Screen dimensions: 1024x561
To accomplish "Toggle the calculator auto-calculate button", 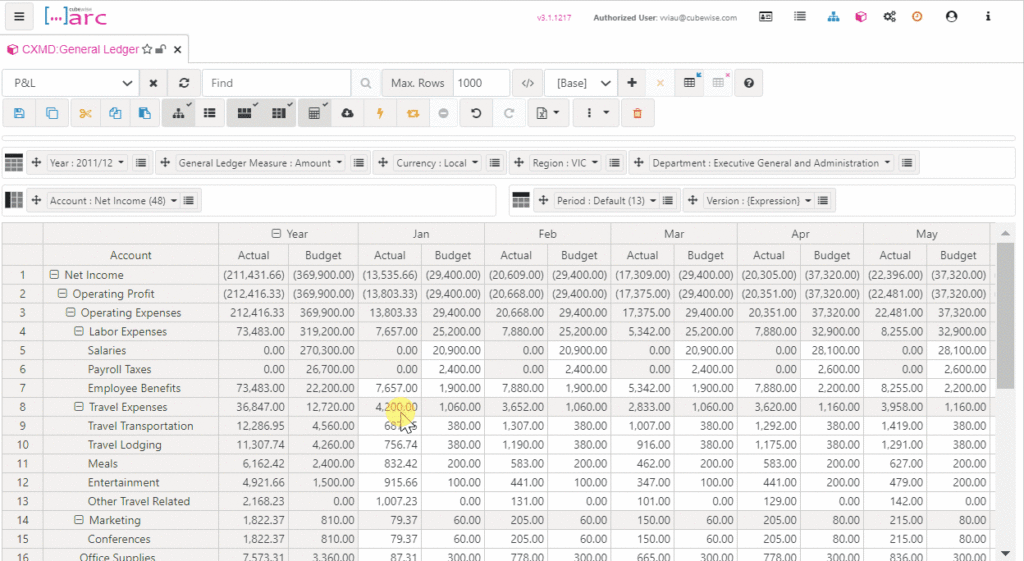I will pyautogui.click(x=314, y=113).
